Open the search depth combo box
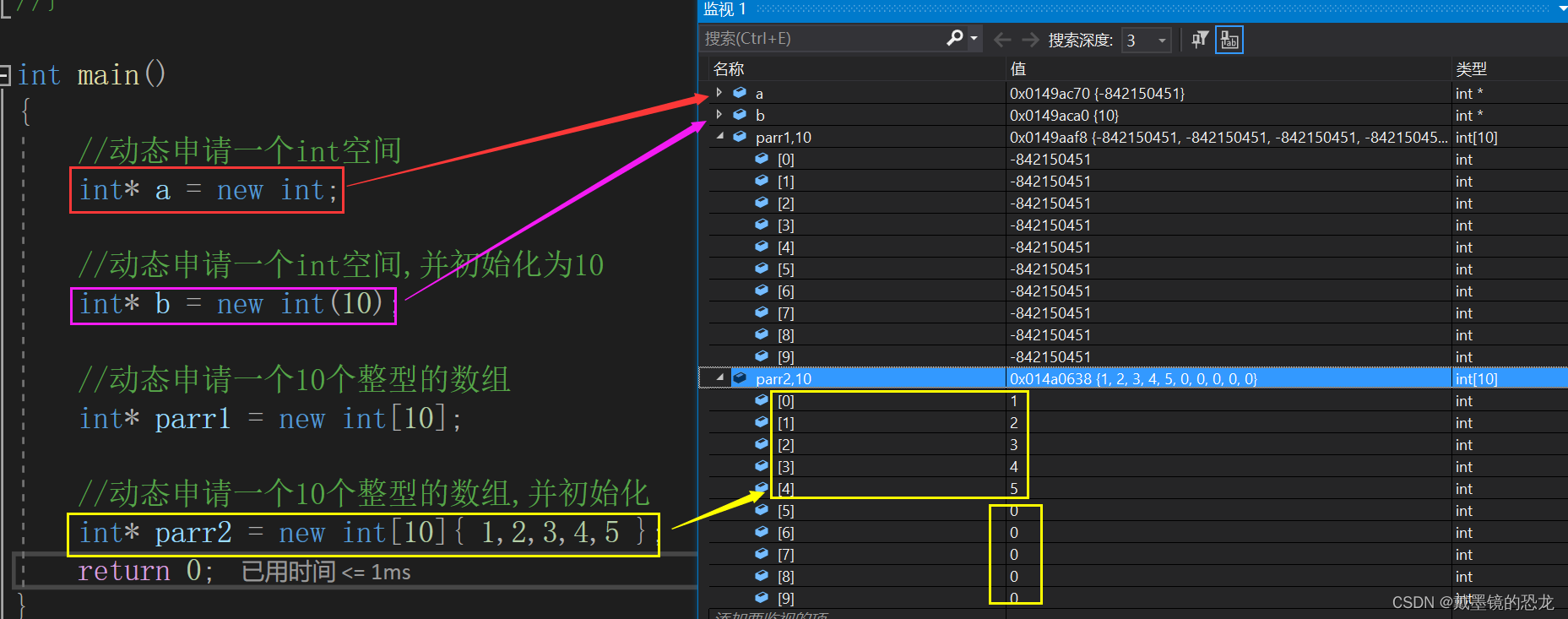Image resolution: width=1568 pixels, height=619 pixels. [x=1146, y=40]
